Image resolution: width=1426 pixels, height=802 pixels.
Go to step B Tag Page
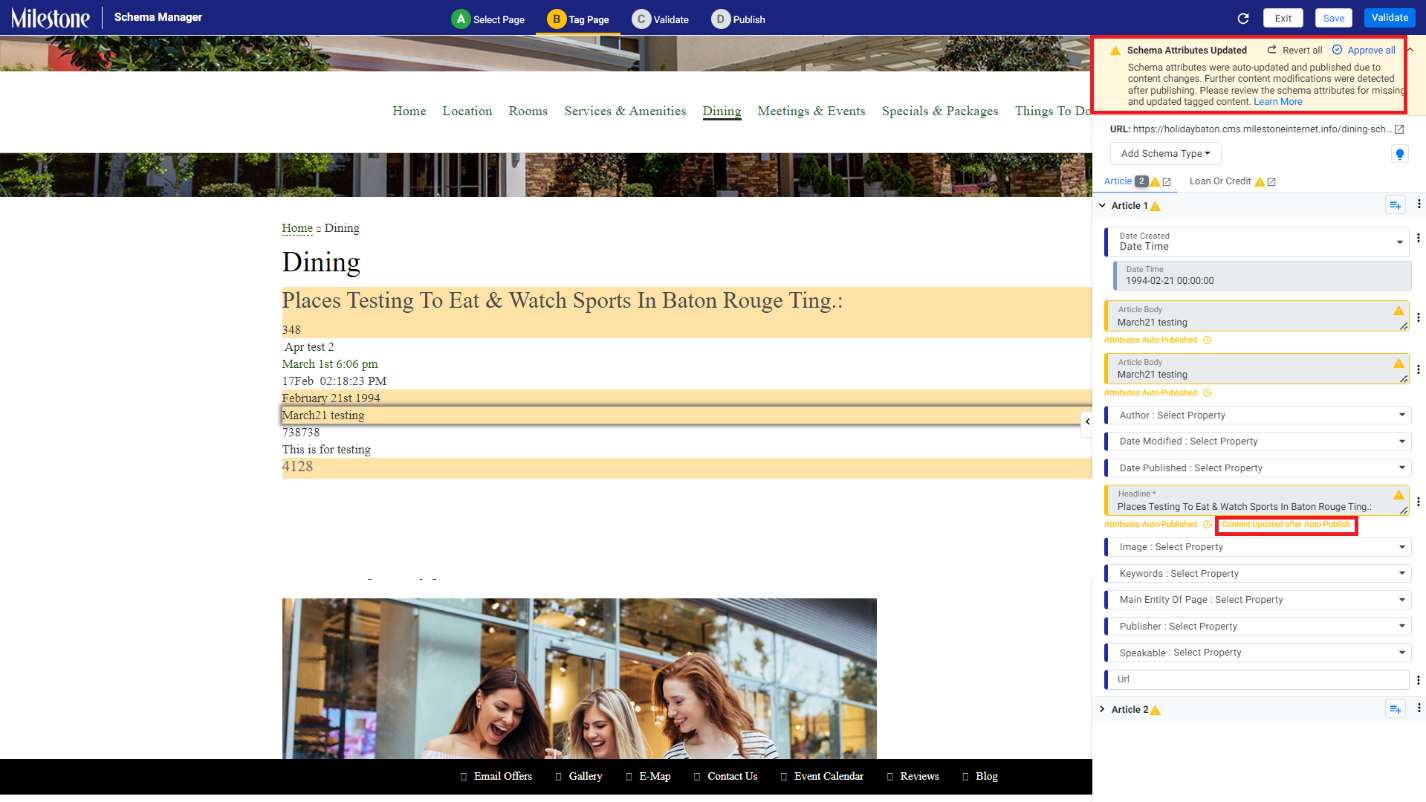pyautogui.click(x=578, y=19)
